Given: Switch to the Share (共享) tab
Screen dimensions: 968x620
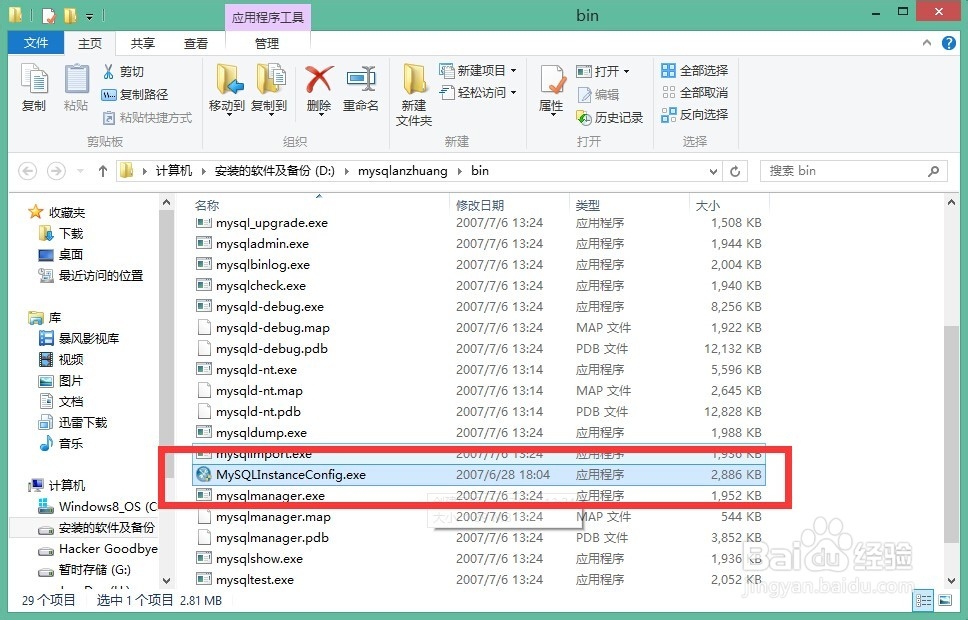Looking at the screenshot, I should [143, 43].
